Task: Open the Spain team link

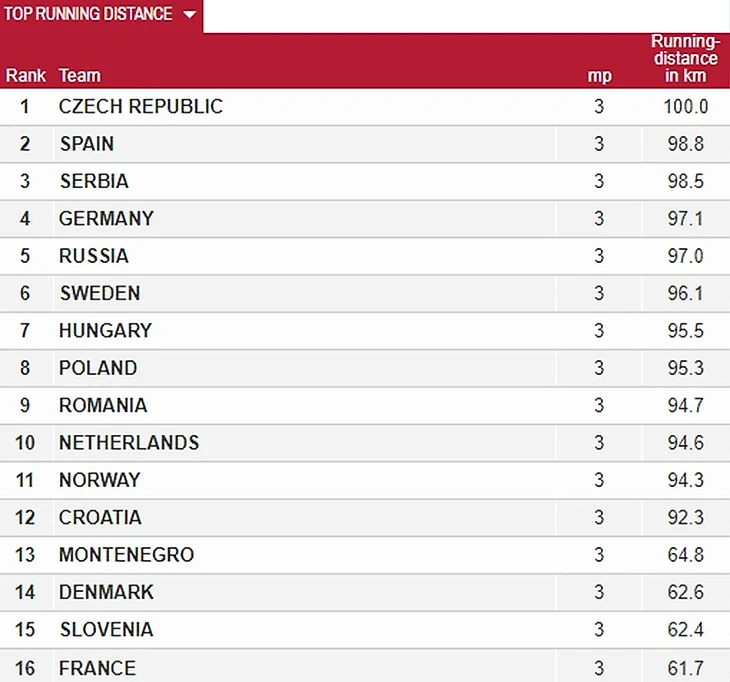Action: tap(87, 144)
